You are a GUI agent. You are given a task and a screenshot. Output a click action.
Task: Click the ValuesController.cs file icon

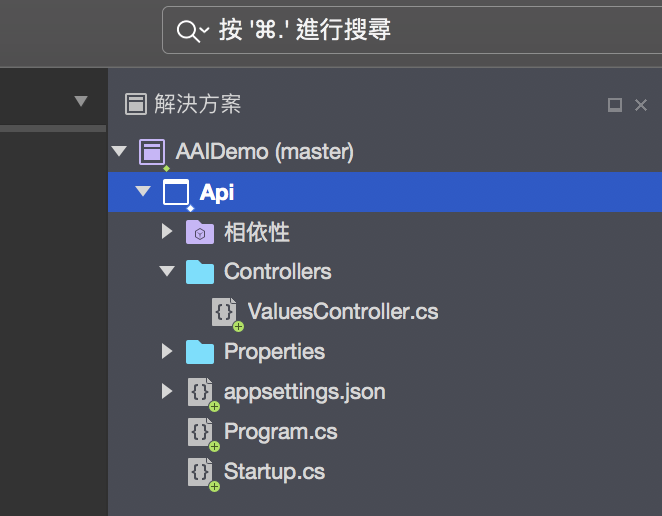[224, 312]
